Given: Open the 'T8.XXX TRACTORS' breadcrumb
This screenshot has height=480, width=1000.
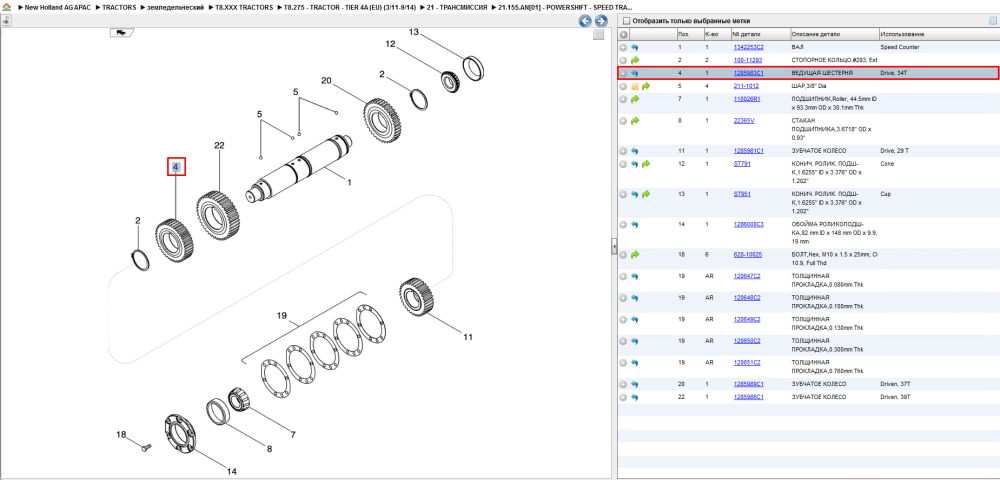Looking at the screenshot, I should coord(243,8).
